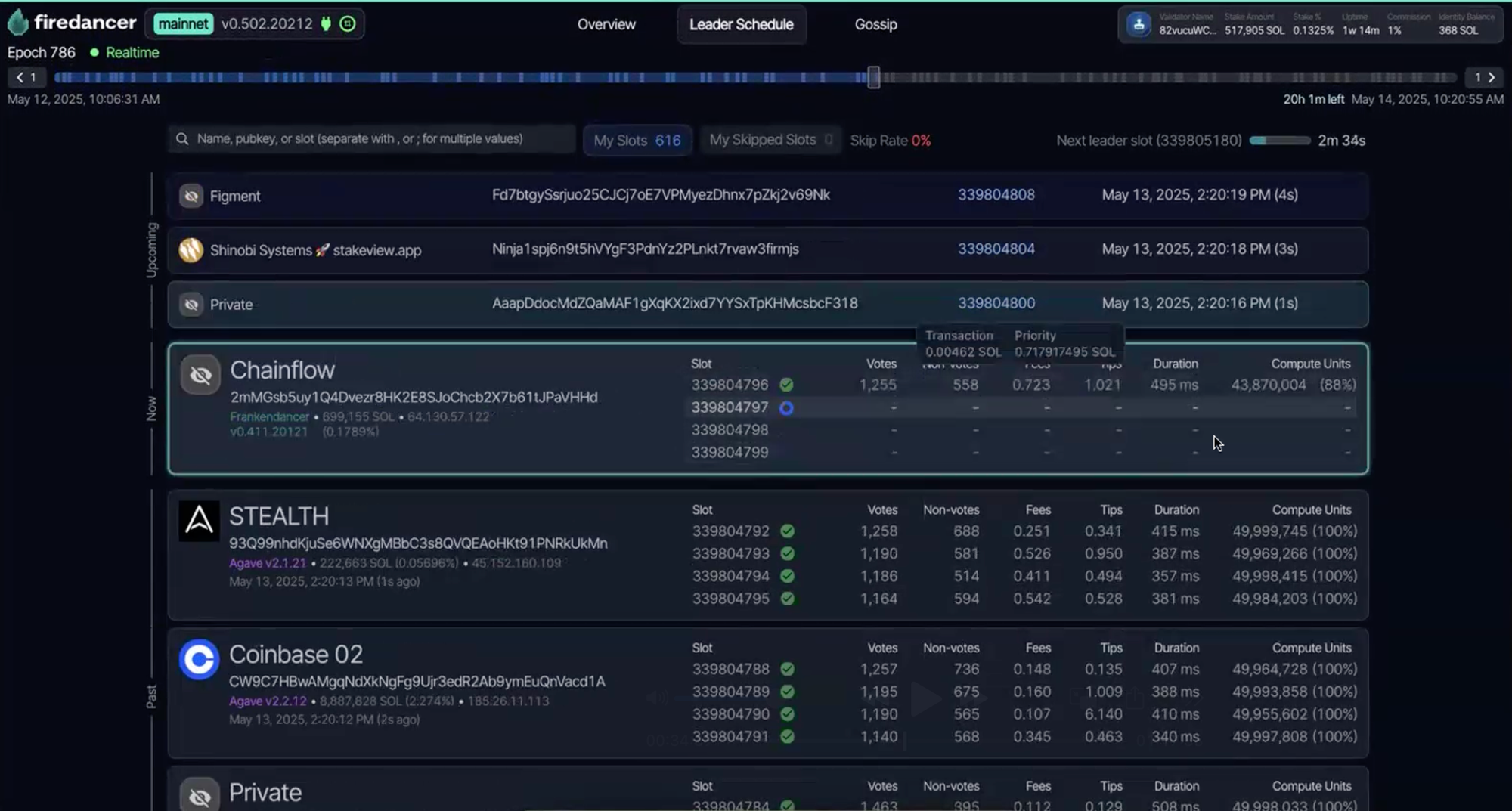
Task: Click the circular status icon after the version
Action: tap(348, 23)
